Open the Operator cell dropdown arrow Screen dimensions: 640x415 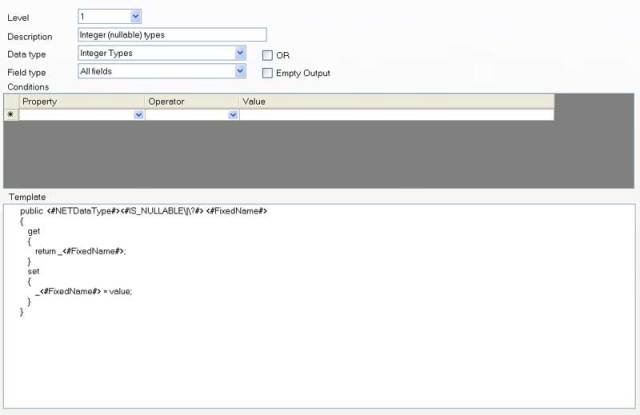(233, 115)
